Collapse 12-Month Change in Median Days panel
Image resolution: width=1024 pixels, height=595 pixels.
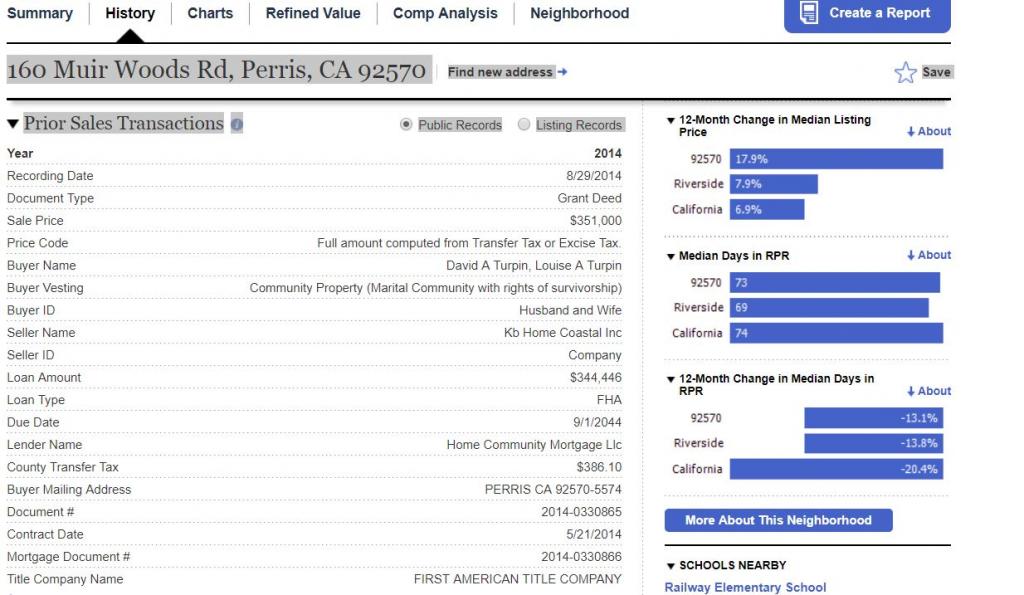671,379
